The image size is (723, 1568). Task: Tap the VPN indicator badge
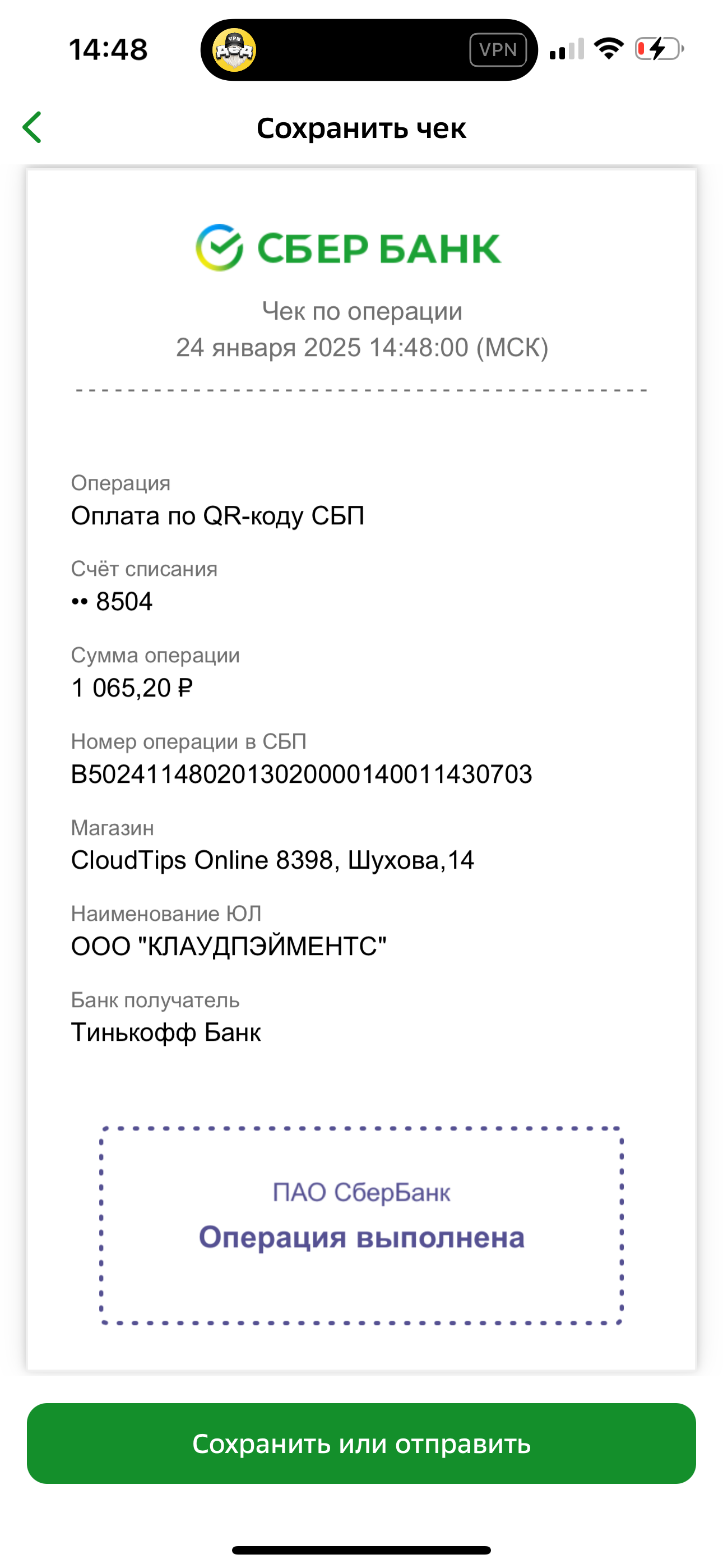click(498, 50)
